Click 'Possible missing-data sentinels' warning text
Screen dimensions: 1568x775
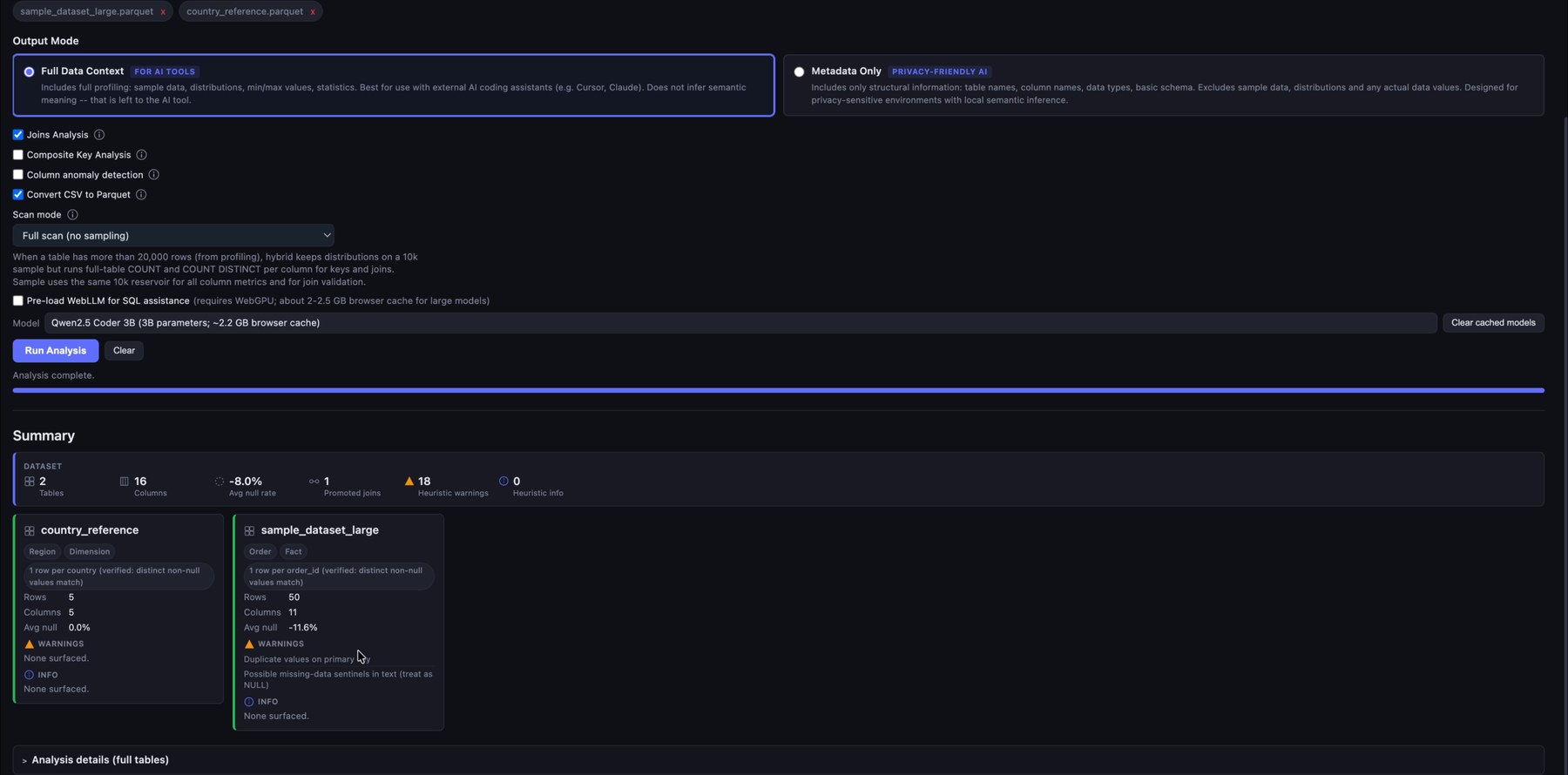pyautogui.click(x=338, y=679)
